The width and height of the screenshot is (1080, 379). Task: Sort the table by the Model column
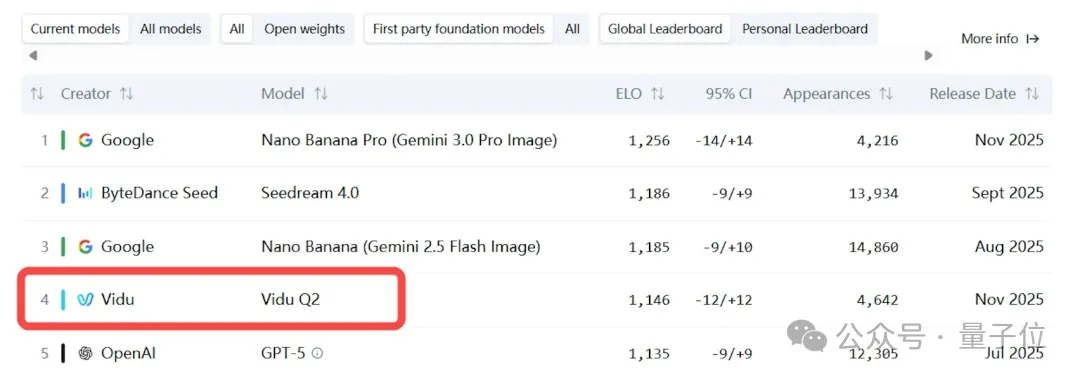pyautogui.click(x=321, y=94)
